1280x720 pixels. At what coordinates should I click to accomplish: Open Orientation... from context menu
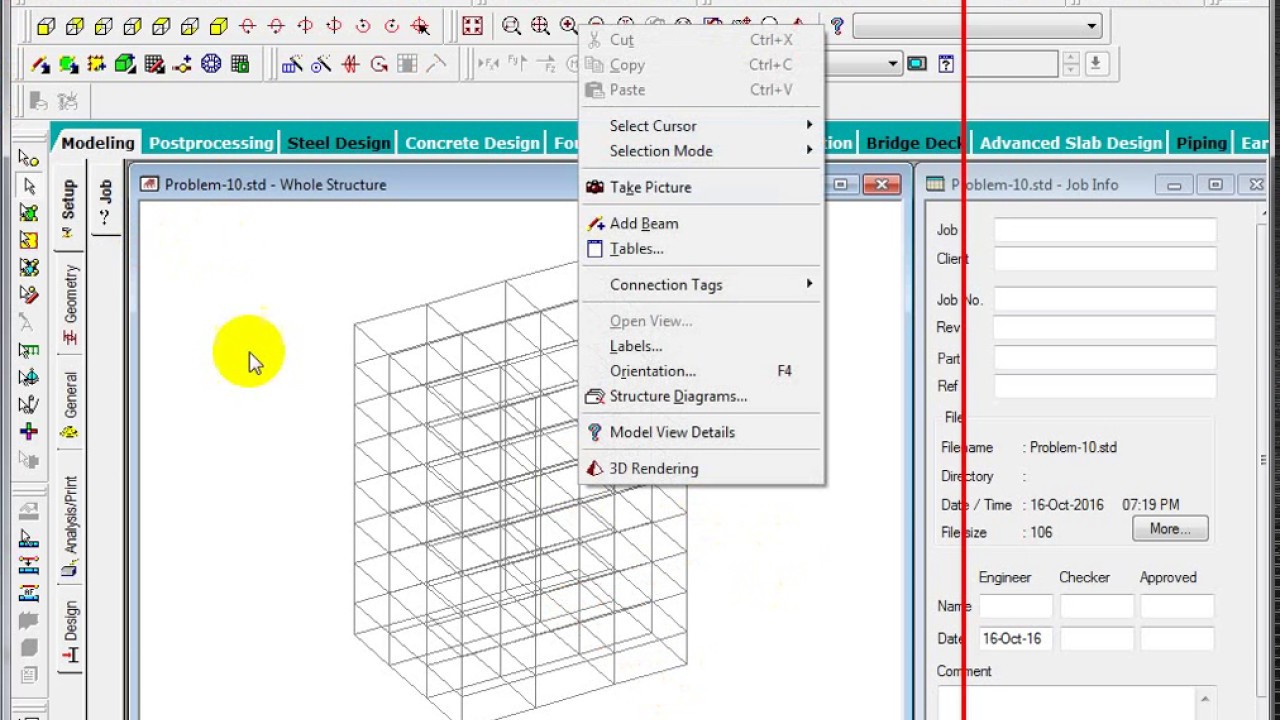click(702, 371)
